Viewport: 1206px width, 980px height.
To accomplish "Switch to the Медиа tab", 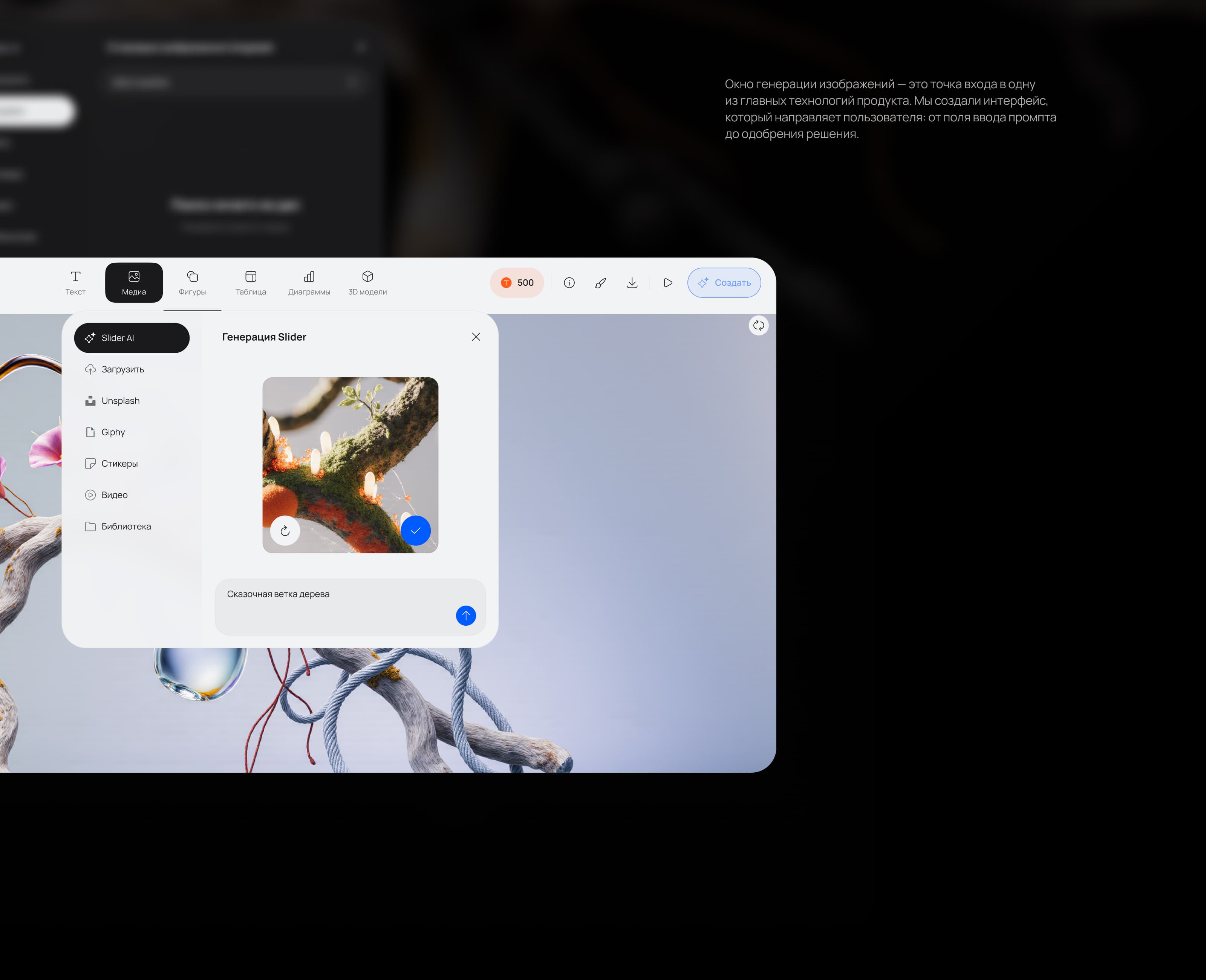I will point(133,283).
